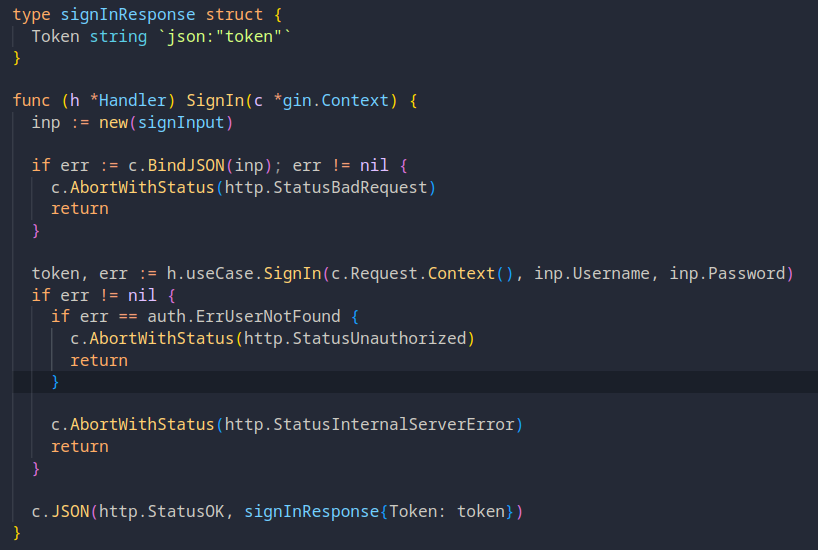Click the first return statement
This screenshot has width=818, height=550.
80,209
